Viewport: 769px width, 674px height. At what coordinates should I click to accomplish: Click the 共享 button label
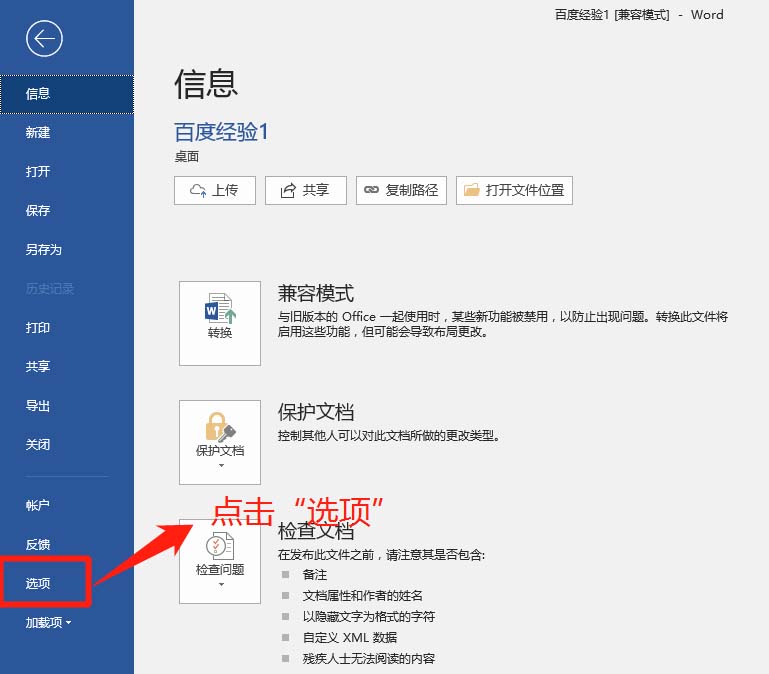click(x=316, y=190)
